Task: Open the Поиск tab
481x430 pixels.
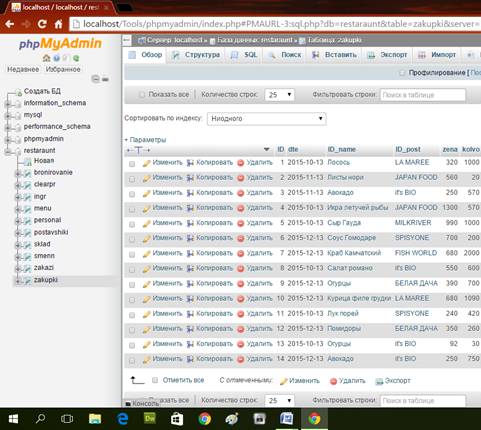Action: click(x=285, y=55)
